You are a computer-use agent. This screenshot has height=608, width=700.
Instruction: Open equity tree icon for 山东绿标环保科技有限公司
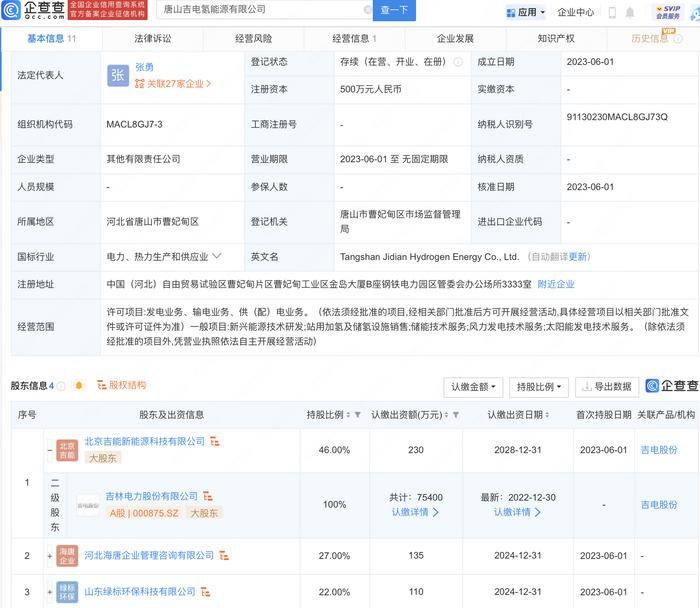click(x=205, y=592)
